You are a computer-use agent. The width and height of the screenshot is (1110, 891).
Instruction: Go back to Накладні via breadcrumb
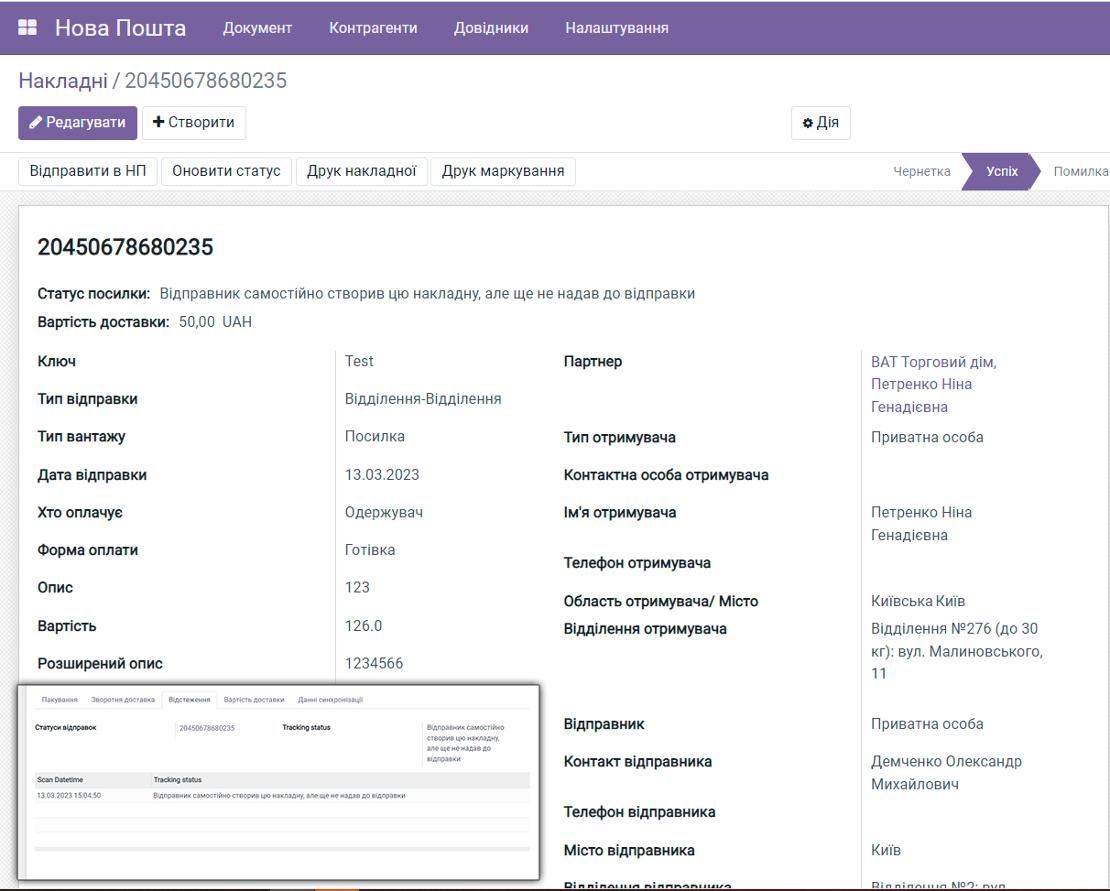[x=63, y=81]
